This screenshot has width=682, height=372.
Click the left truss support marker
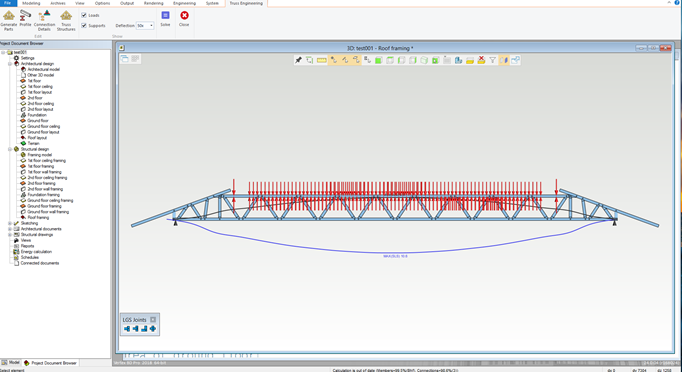176,223
